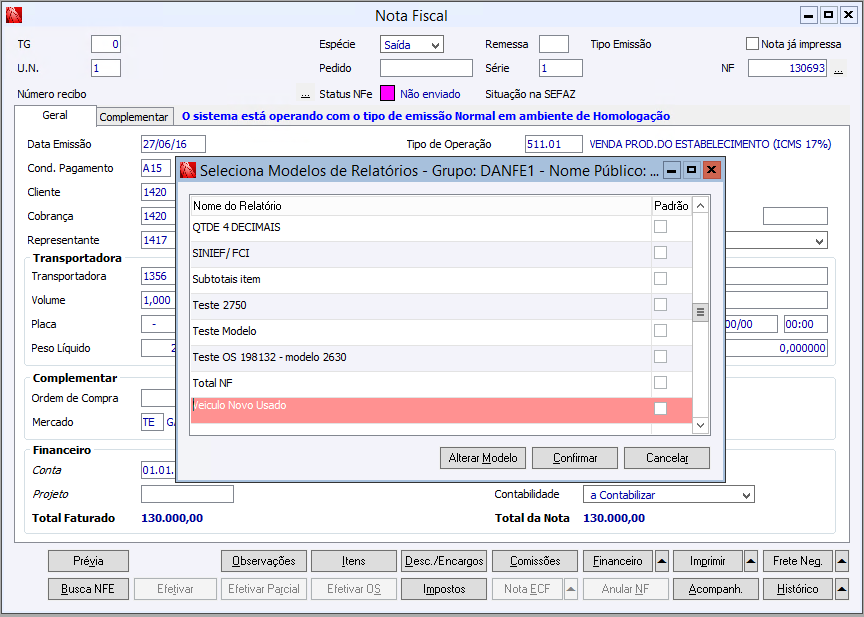The width and height of the screenshot is (864, 617).
Task: Click the Pedido input field
Action: point(426,68)
